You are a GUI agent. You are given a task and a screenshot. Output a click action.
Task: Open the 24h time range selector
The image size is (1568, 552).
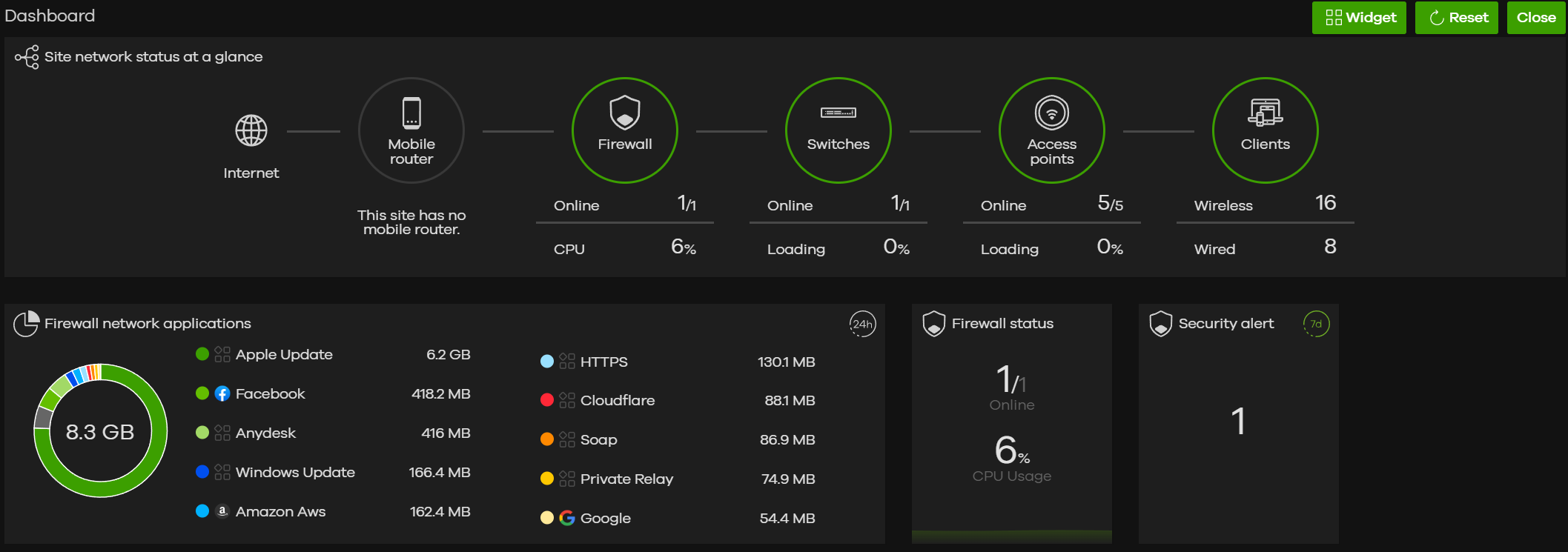862,324
